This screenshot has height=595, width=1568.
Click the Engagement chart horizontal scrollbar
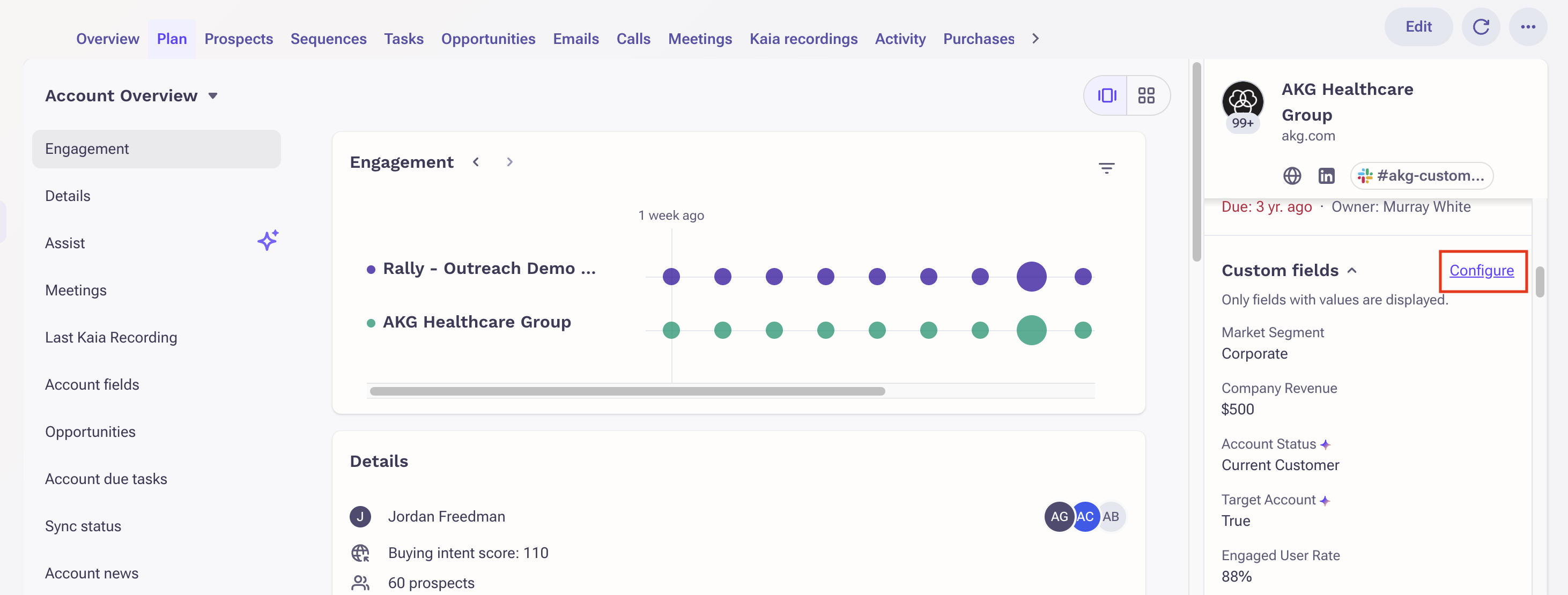627,391
